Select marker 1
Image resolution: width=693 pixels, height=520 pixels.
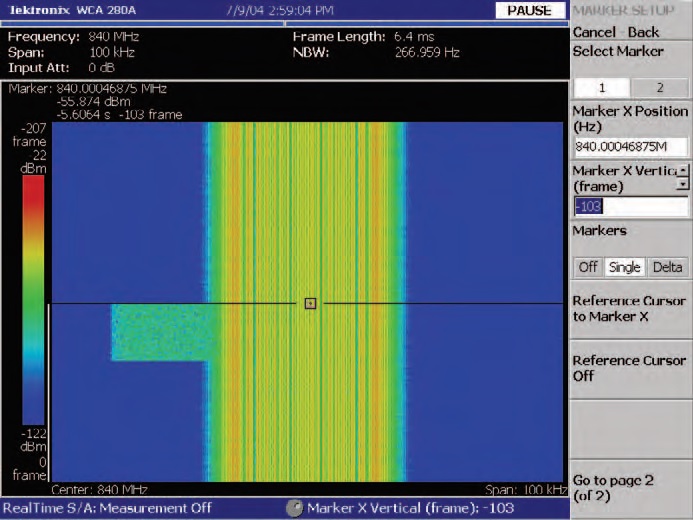[x=601, y=88]
